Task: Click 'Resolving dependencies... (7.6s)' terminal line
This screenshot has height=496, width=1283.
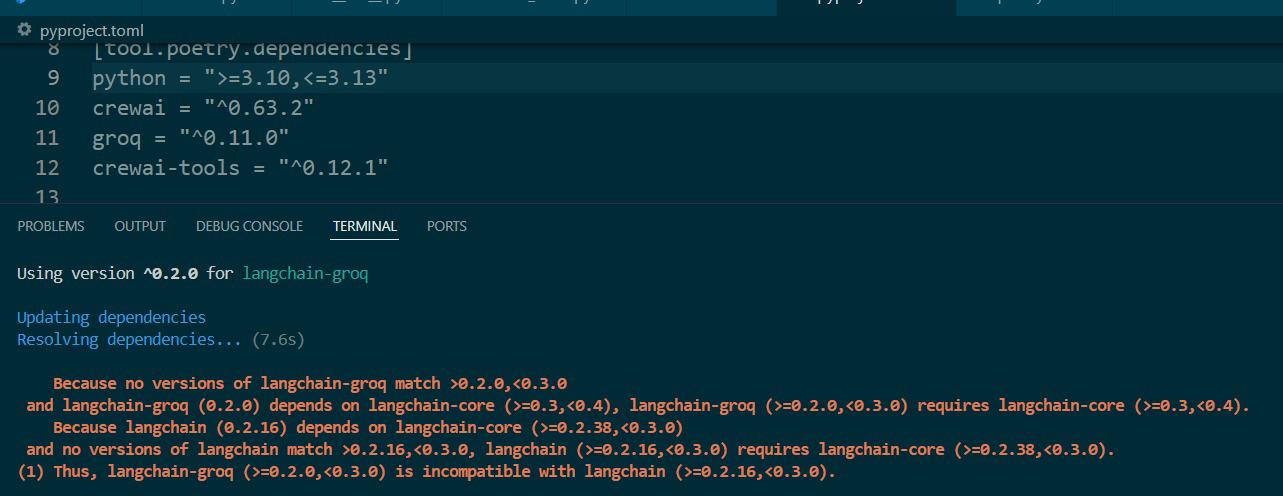Action: click(160, 339)
